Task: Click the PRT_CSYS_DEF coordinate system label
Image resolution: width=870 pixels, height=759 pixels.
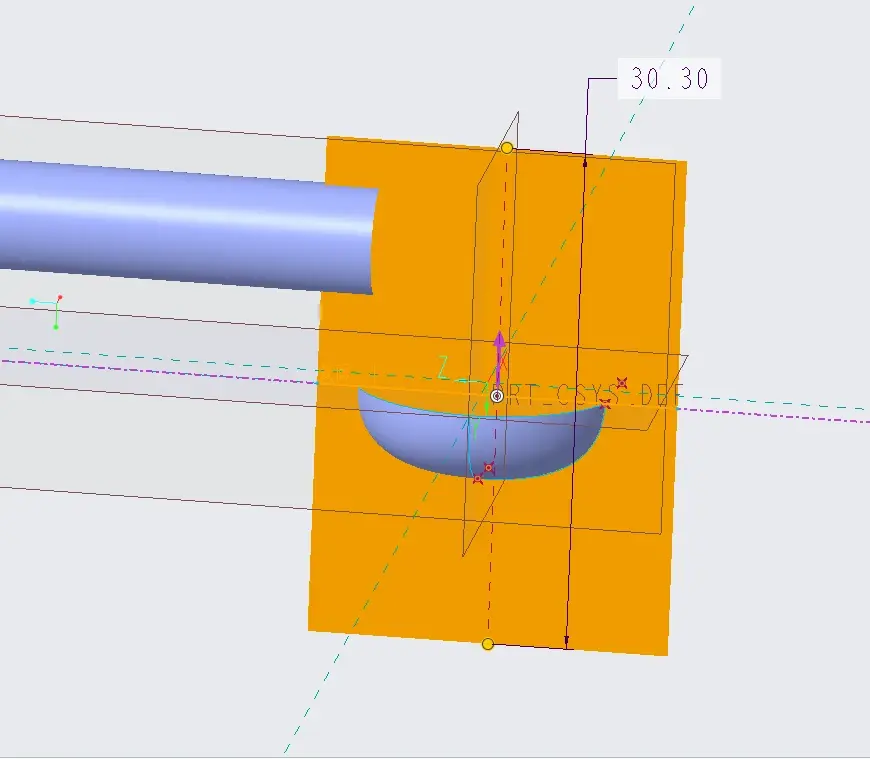Action: pos(588,395)
